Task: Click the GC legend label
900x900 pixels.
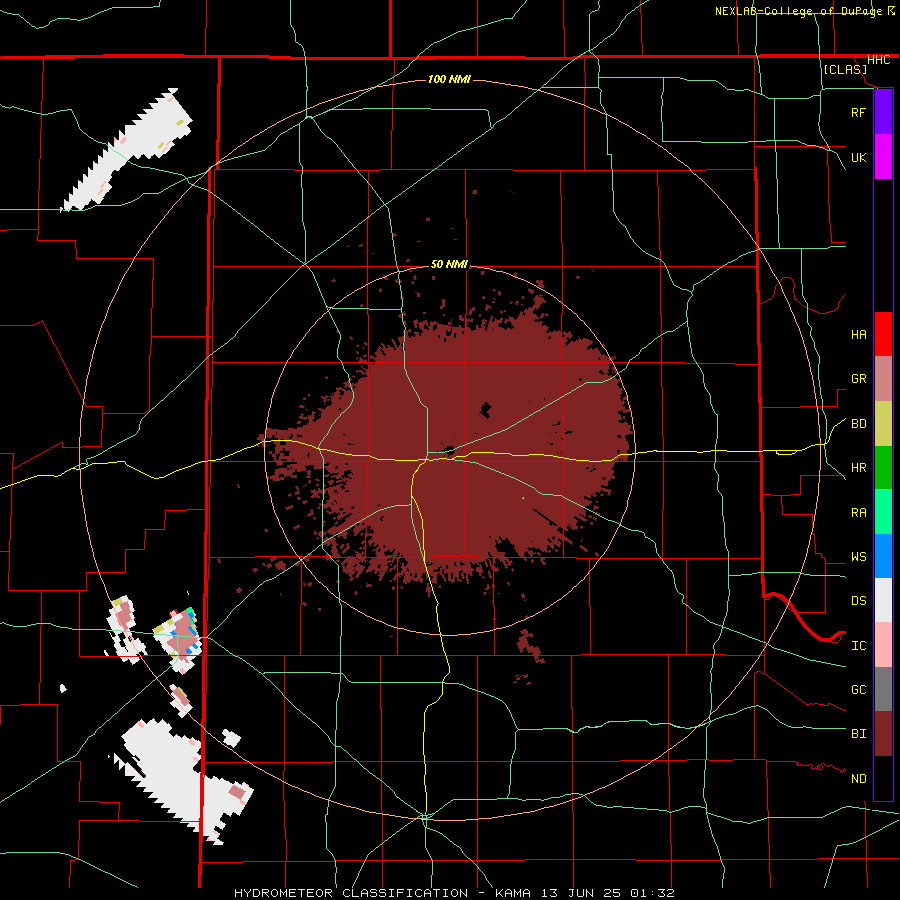Action: point(858,690)
